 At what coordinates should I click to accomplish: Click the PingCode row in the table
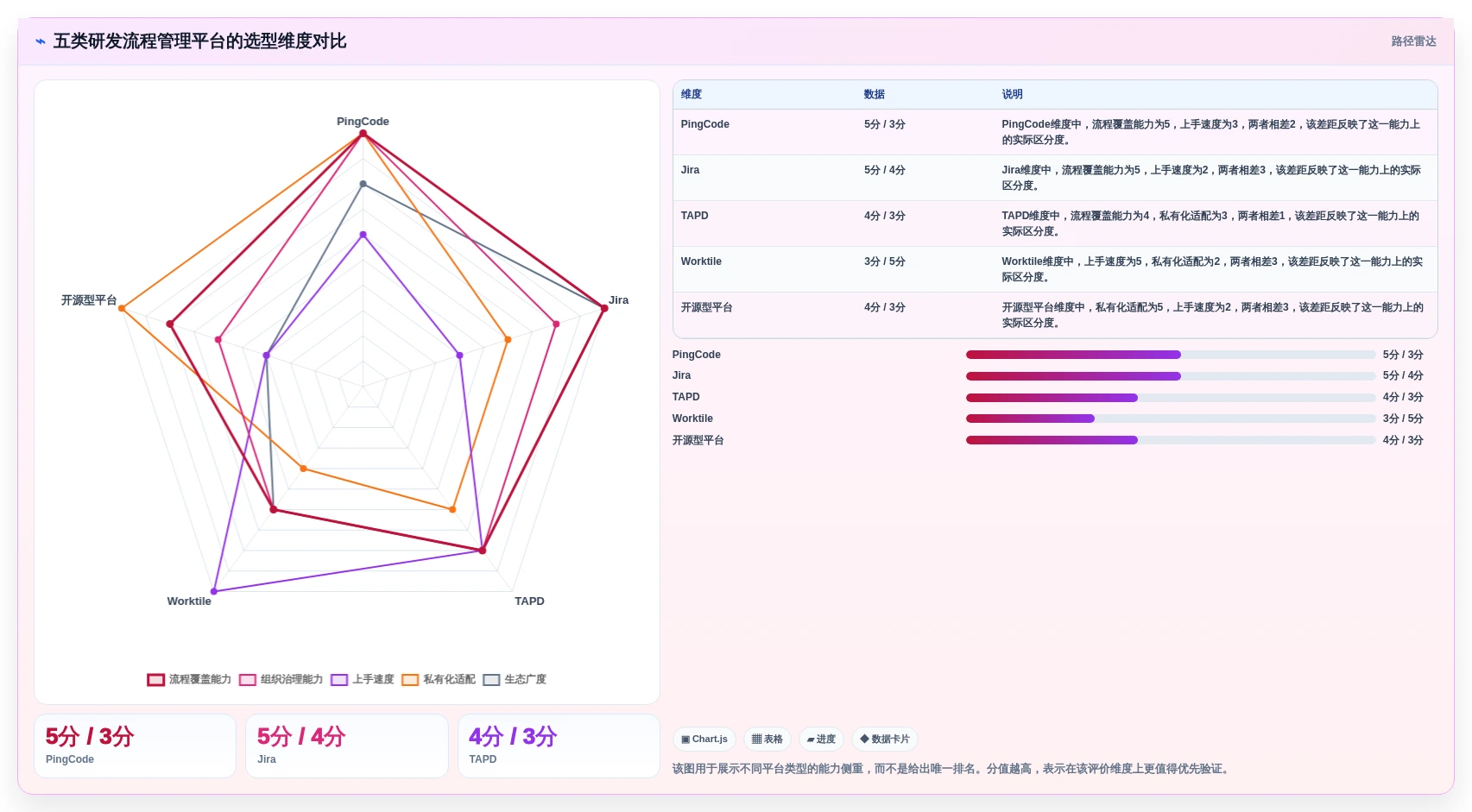coord(1055,132)
